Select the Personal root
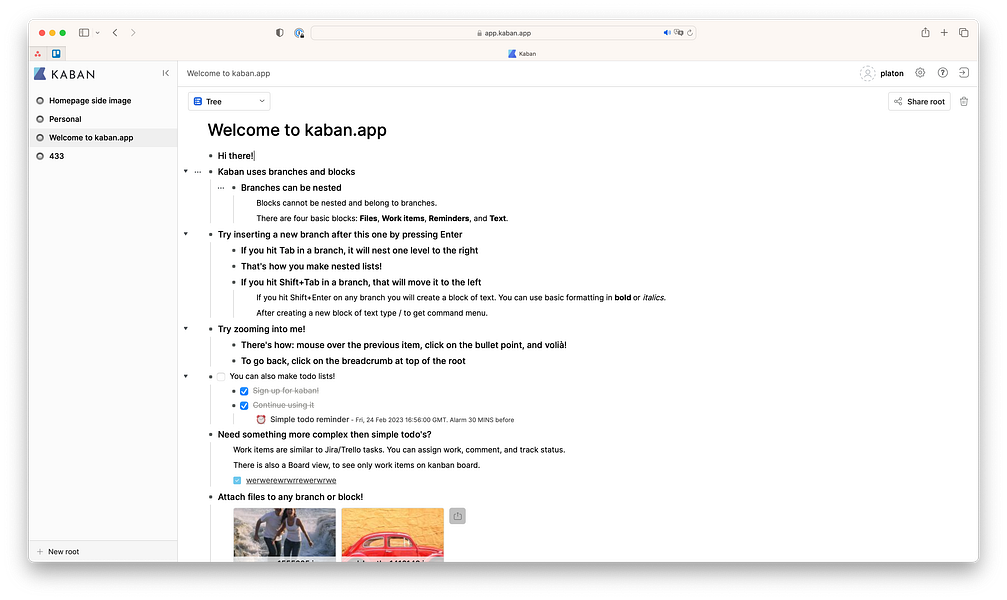1007x600 pixels. (x=103, y=119)
